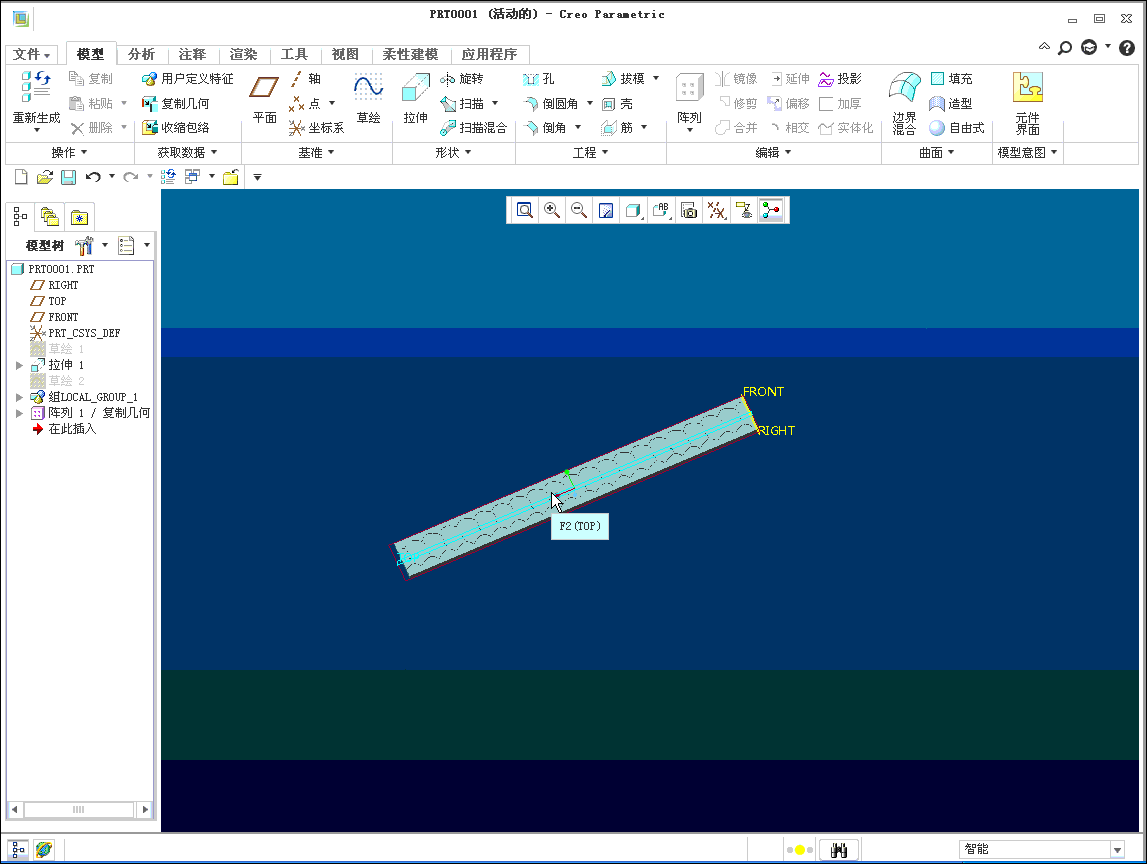The height and width of the screenshot is (864, 1147).
Task: Click 用户定义特征 (User-Defined Feature)
Action: tap(187, 78)
